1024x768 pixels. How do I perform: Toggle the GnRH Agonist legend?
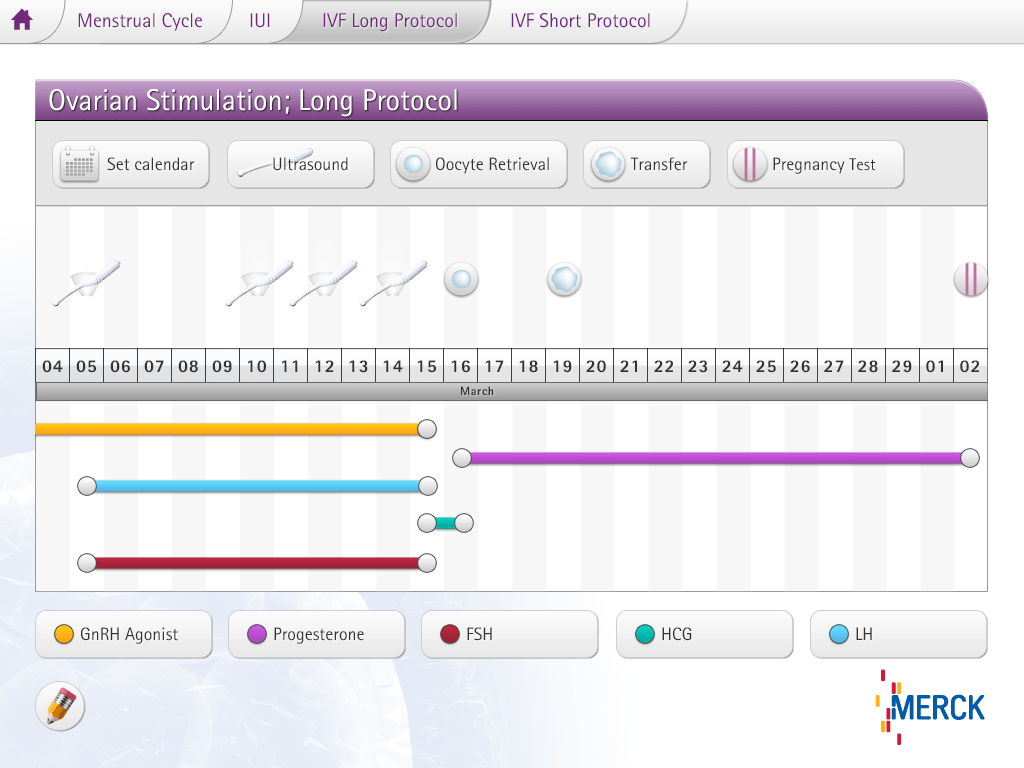coord(123,634)
